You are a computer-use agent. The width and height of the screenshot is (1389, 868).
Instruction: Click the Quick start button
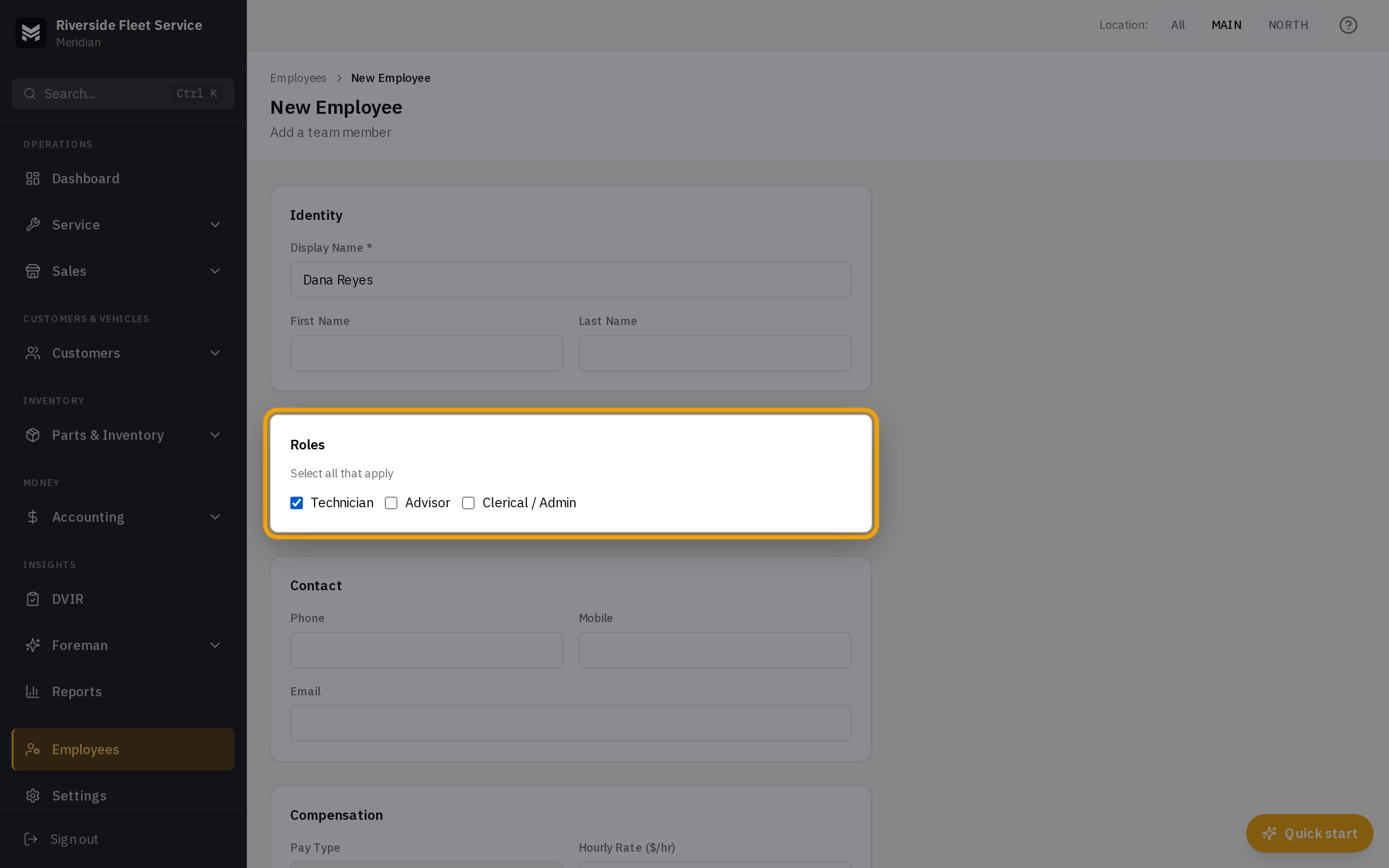point(1309,834)
